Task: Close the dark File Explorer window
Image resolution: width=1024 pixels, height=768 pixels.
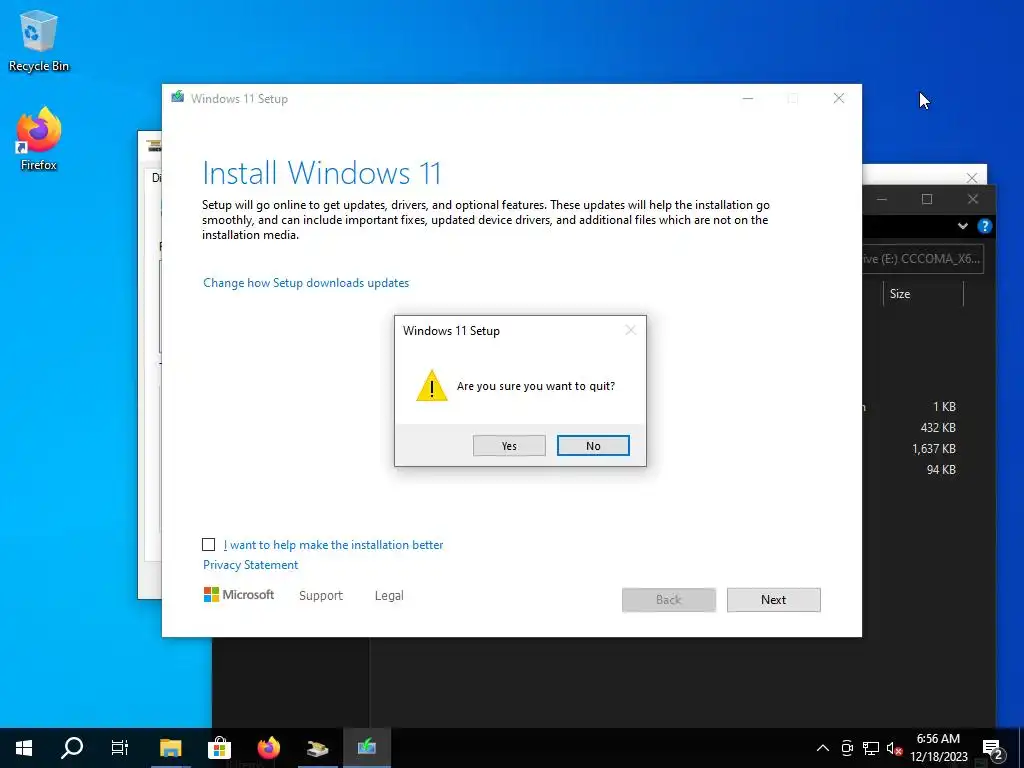Action: tap(972, 199)
